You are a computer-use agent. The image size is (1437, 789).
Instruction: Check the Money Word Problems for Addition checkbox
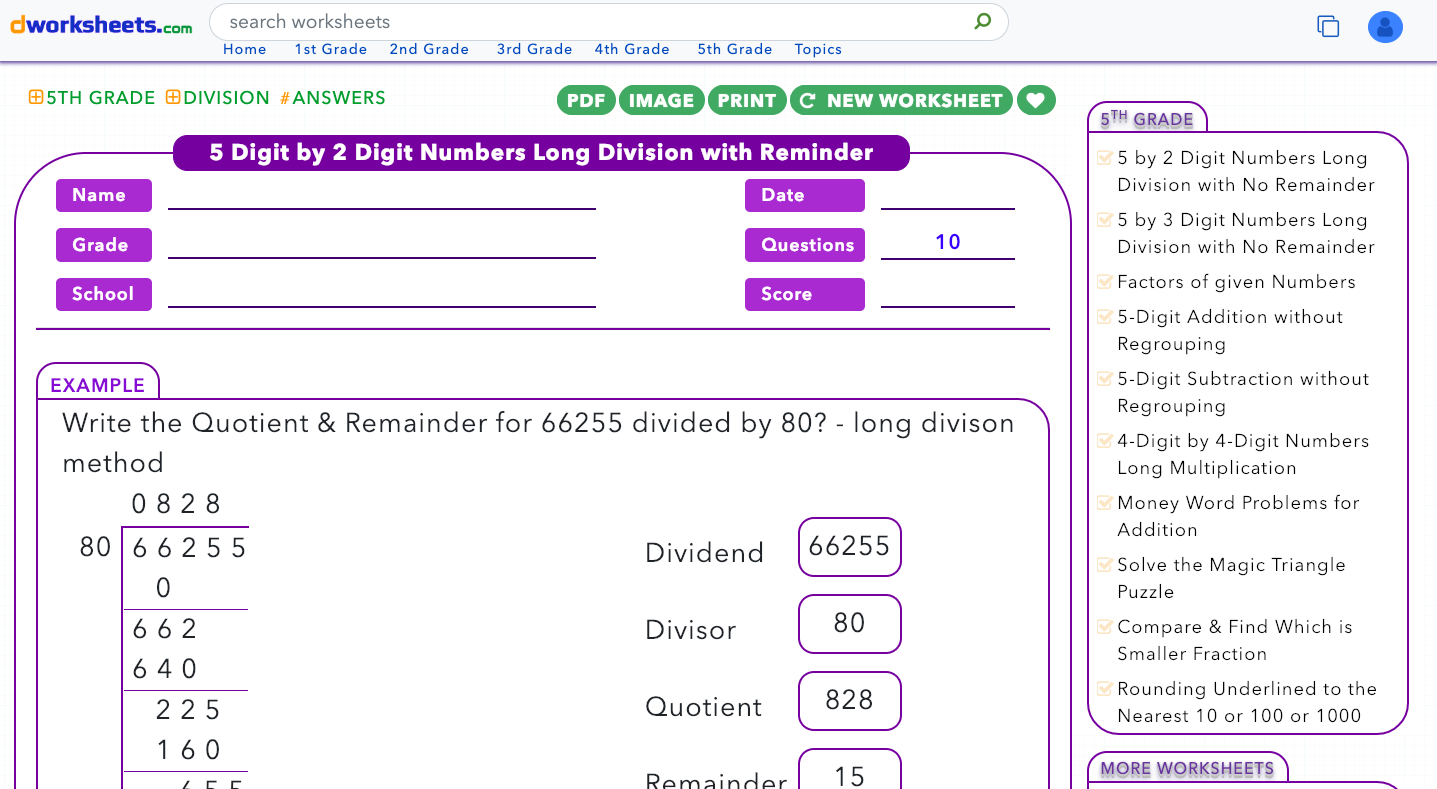tap(1105, 502)
